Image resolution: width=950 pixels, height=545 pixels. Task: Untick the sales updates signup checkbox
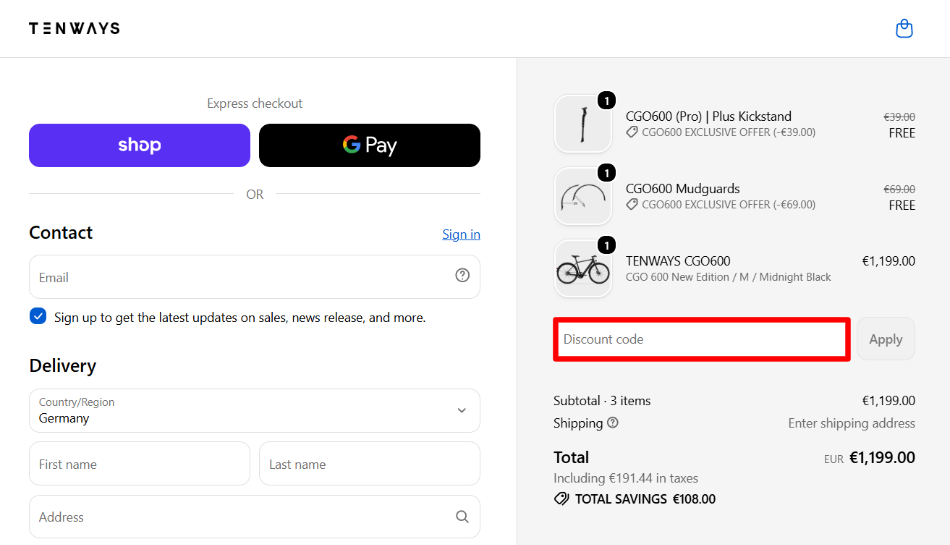coord(38,316)
